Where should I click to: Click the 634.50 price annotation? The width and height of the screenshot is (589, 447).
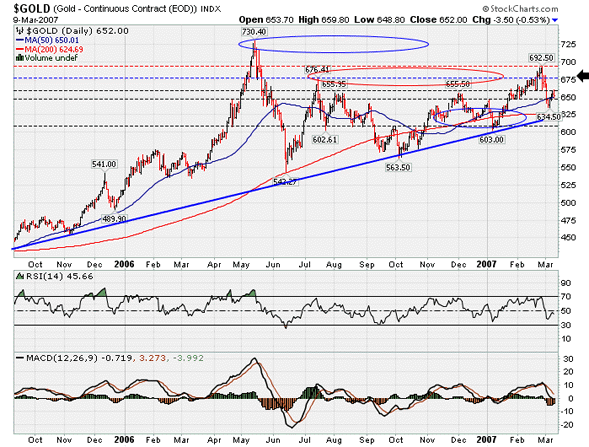point(549,117)
